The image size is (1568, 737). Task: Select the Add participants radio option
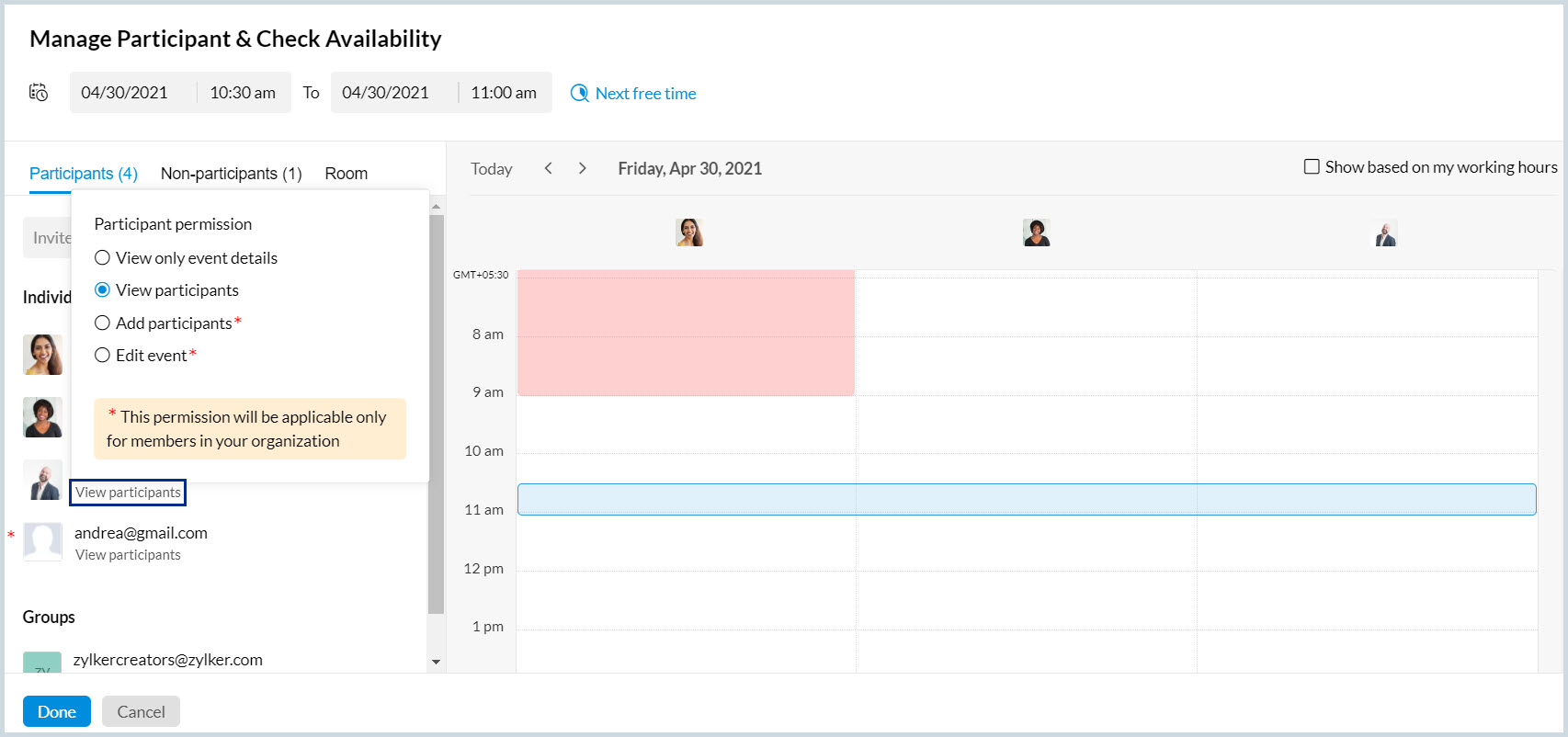pyautogui.click(x=102, y=323)
